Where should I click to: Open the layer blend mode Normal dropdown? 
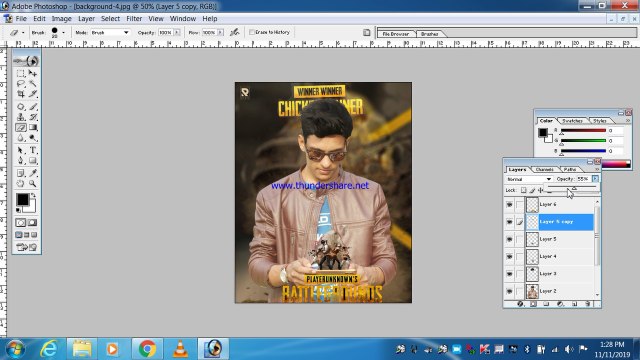pos(529,179)
